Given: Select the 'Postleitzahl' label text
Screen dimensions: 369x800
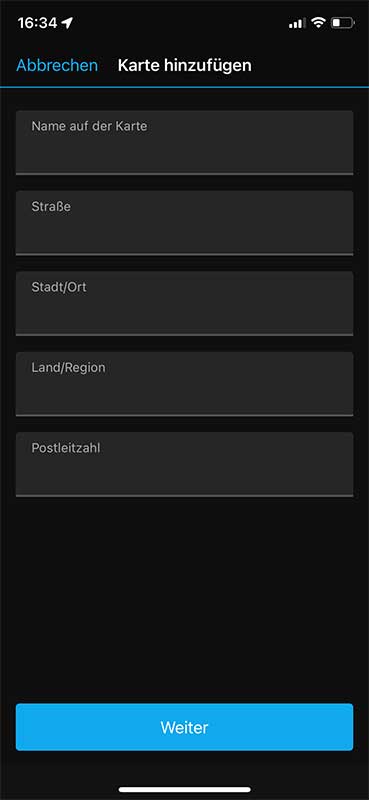Looking at the screenshot, I should 66,448.
